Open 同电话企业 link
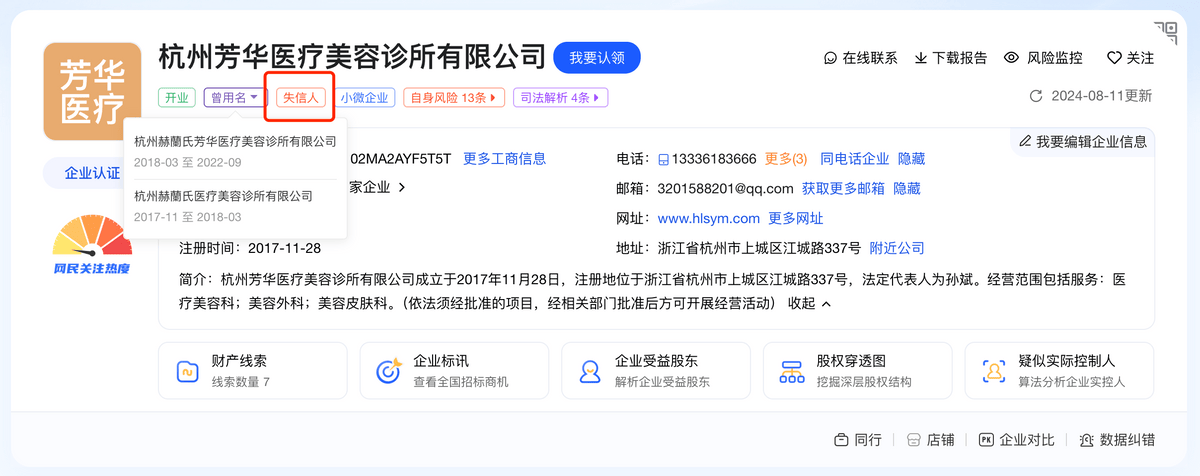Screen dimensions: 1200x476 pos(854,159)
